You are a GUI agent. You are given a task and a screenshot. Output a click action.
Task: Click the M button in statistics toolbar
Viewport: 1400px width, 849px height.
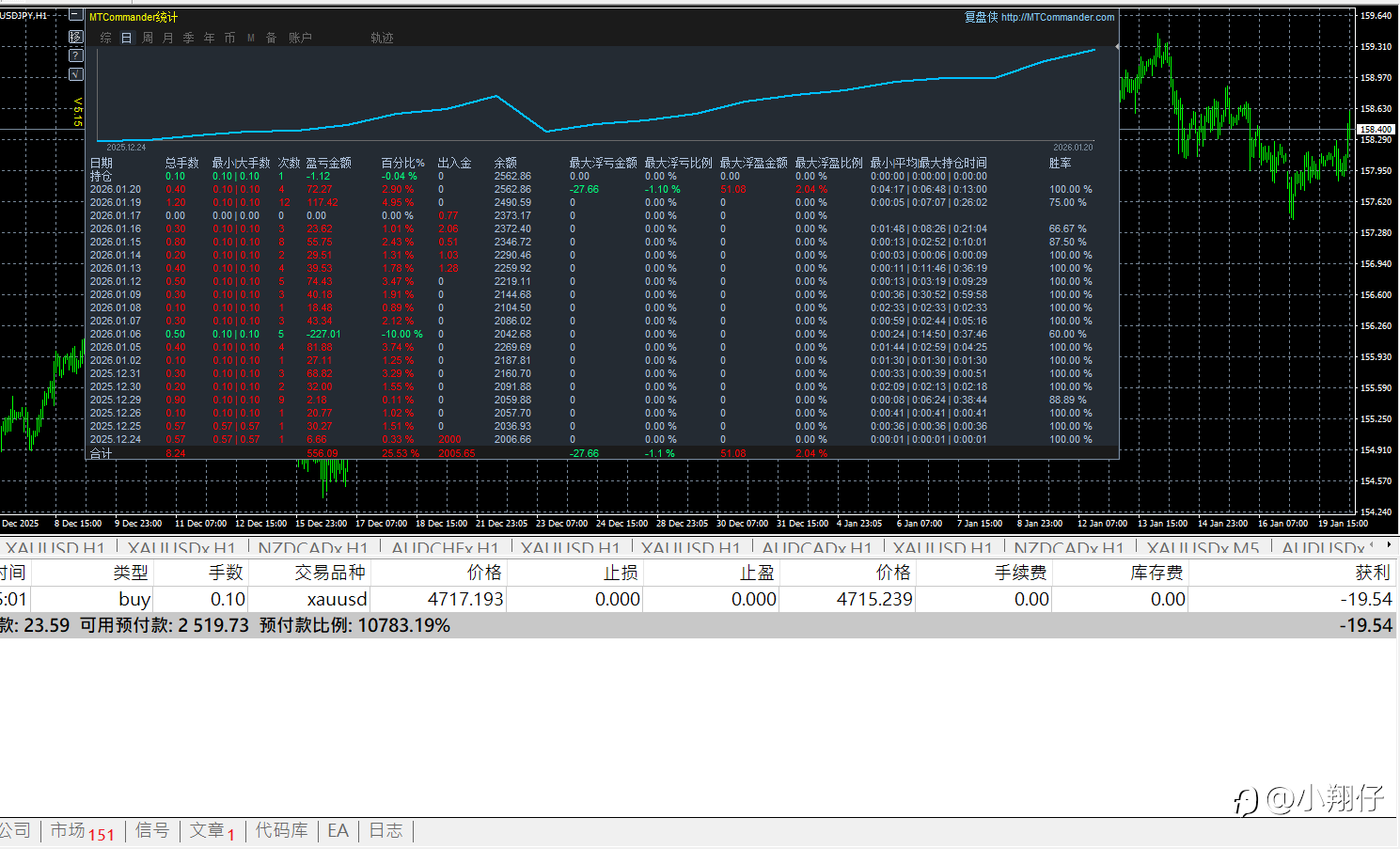[x=250, y=38]
